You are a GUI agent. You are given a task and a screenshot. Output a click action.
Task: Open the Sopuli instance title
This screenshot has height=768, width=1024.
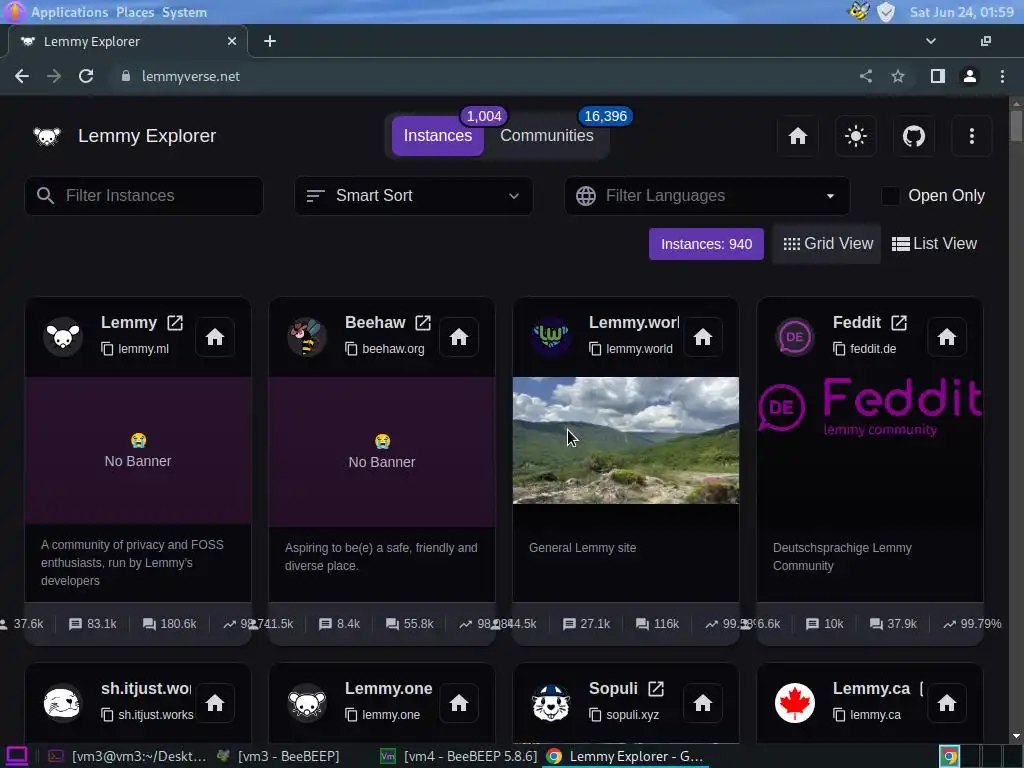pyautogui.click(x=613, y=688)
